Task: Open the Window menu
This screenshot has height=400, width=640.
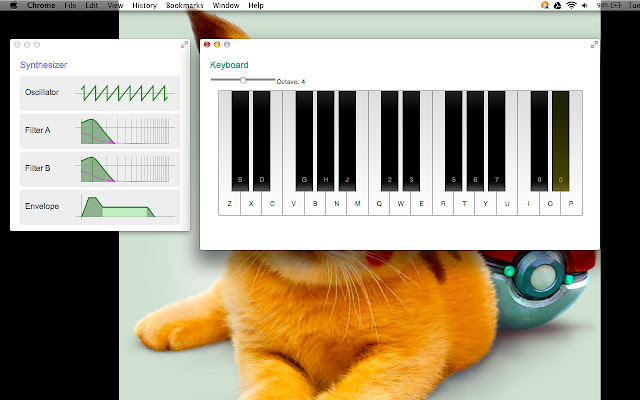Action: pyautogui.click(x=226, y=5)
